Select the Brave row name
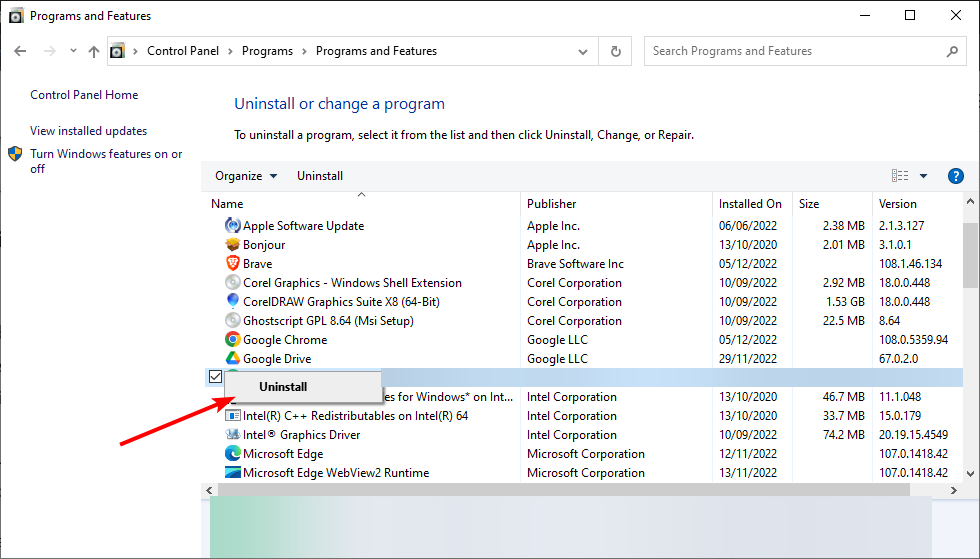980x559 pixels. (x=258, y=263)
